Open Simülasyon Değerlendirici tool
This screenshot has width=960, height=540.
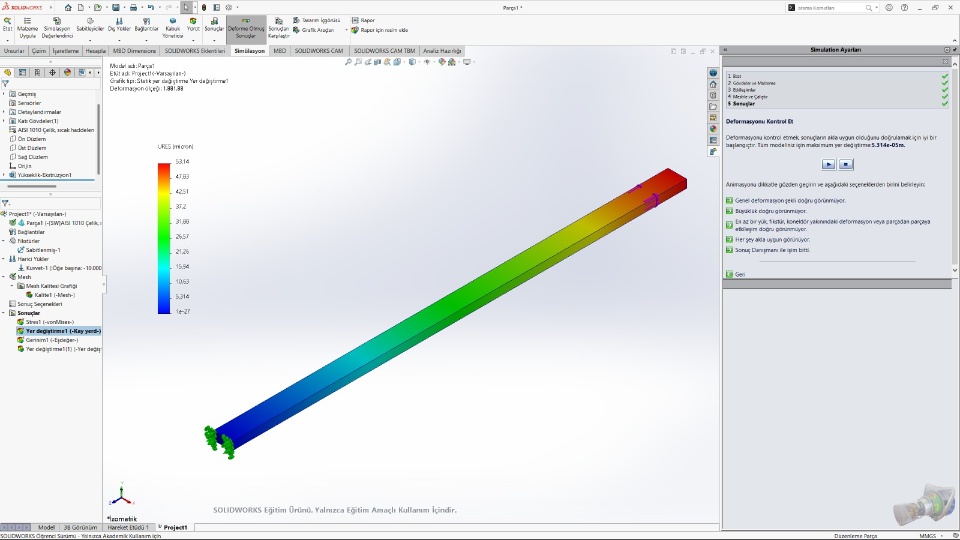(x=57, y=28)
